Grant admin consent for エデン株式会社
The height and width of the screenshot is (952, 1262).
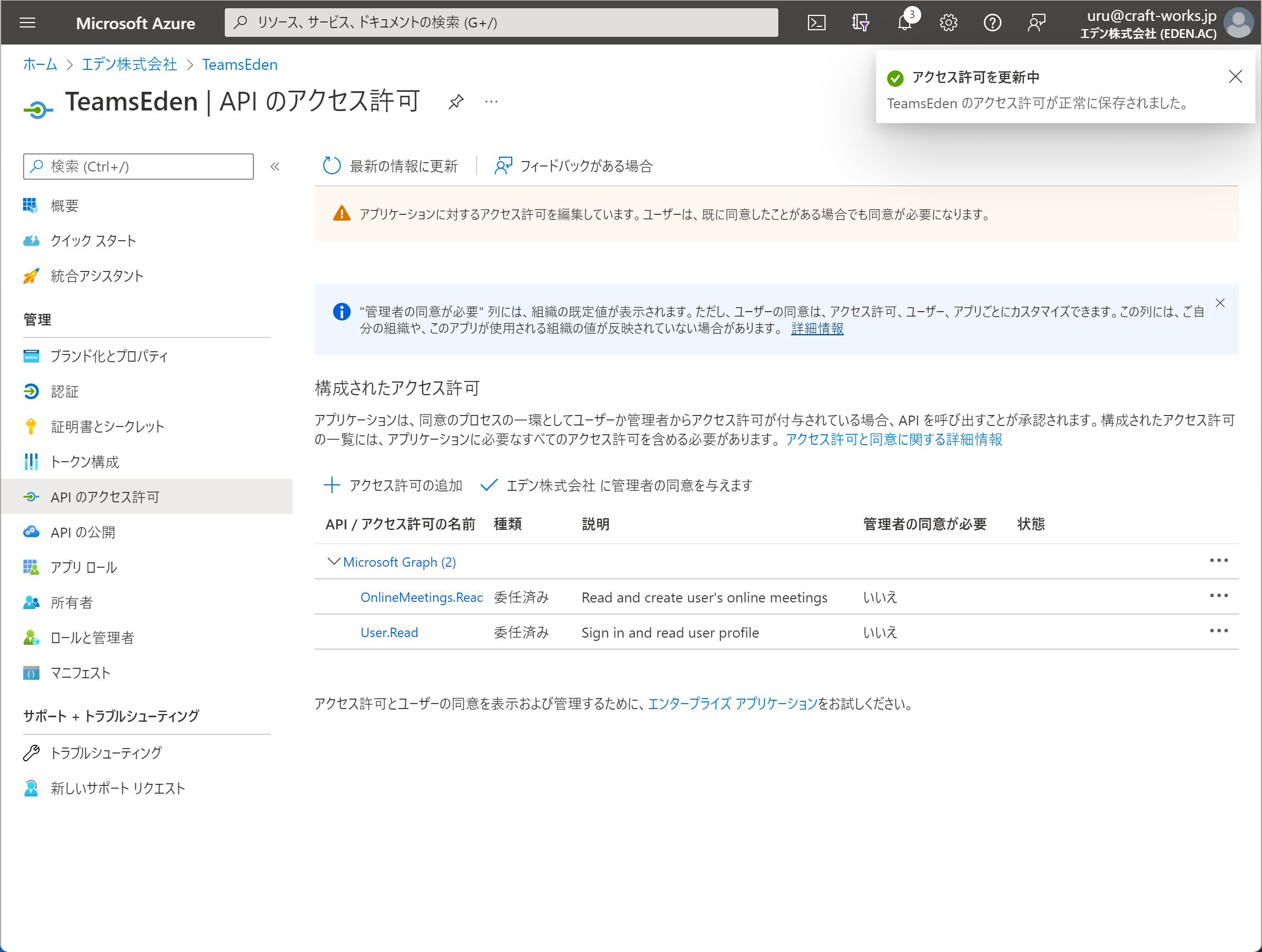tap(616, 485)
